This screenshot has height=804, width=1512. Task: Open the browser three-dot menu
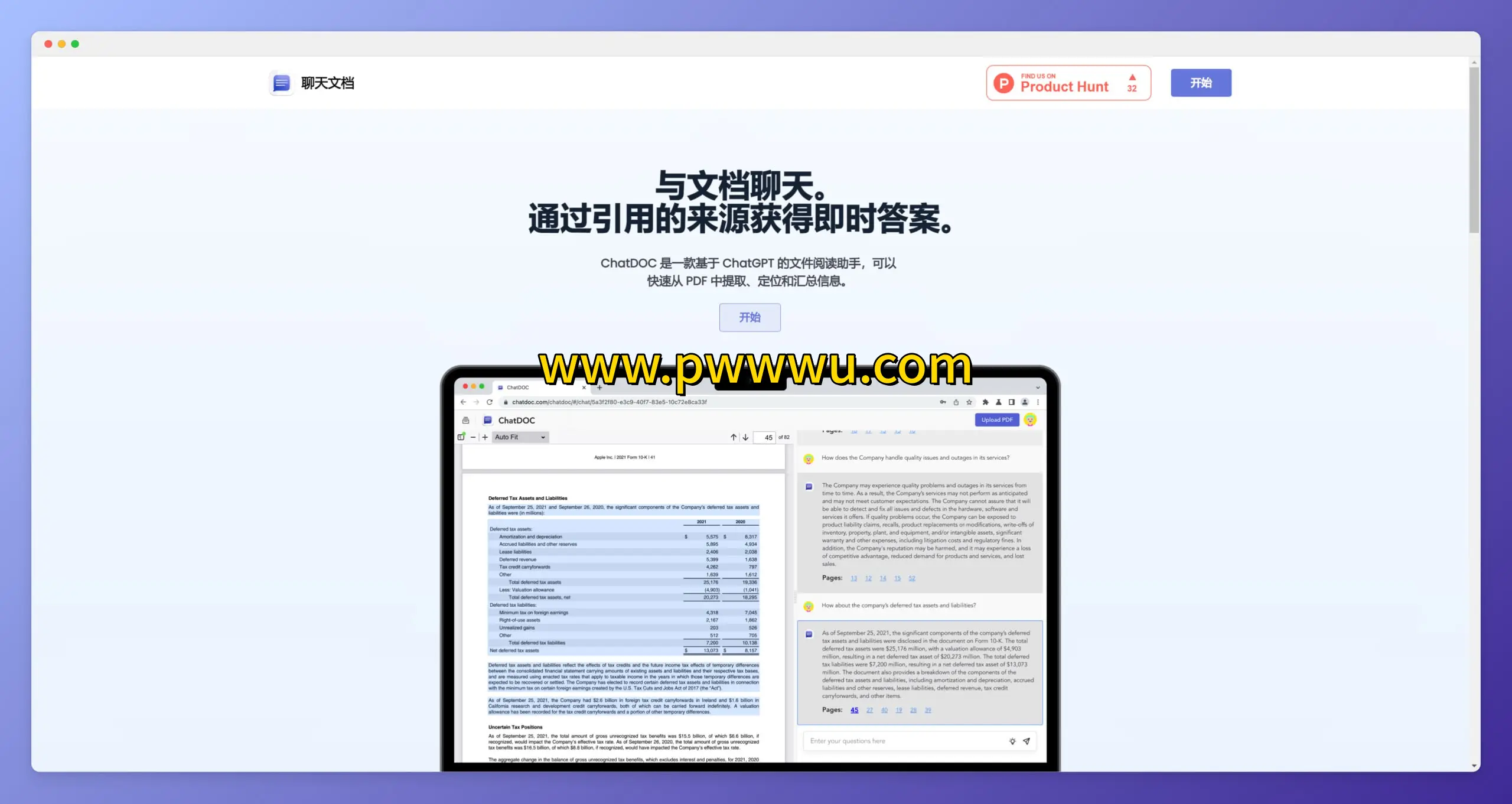pyautogui.click(x=1038, y=402)
